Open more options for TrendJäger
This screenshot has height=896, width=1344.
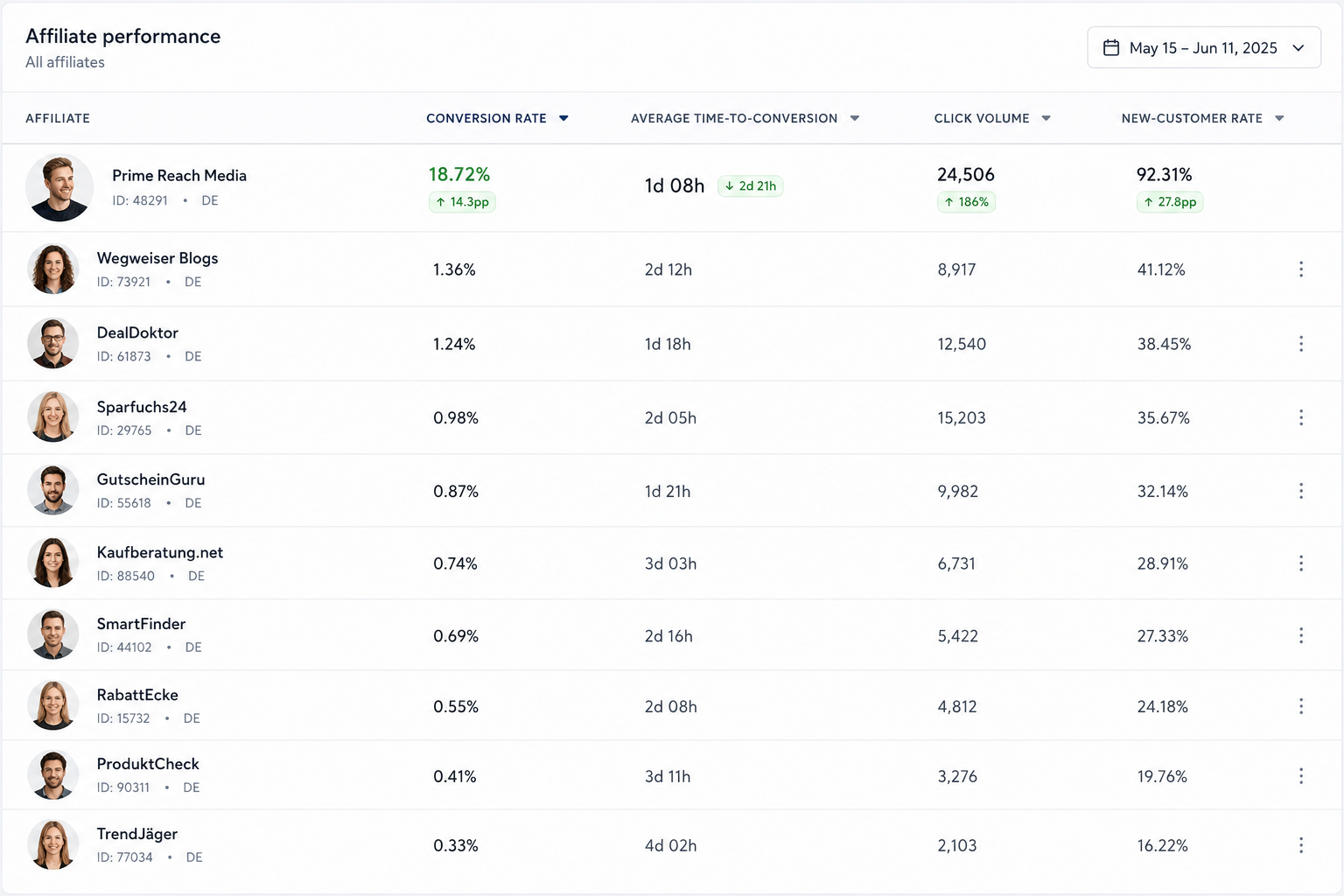point(1301,845)
